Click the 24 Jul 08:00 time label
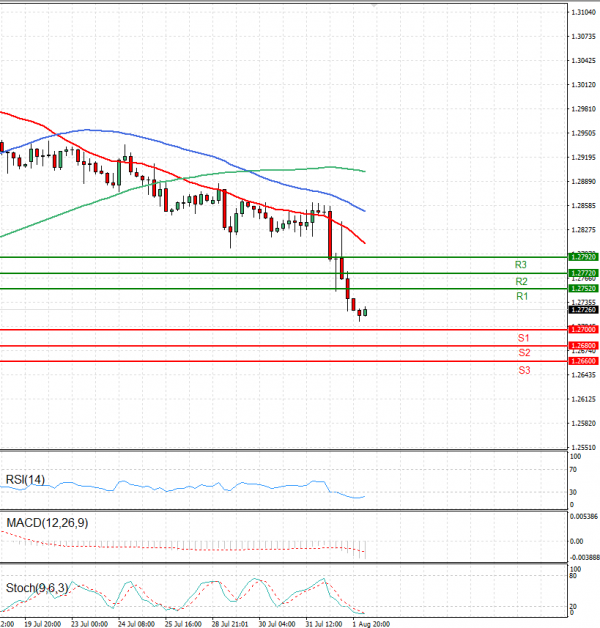Viewport: 600px width, 628px height. pos(136,624)
